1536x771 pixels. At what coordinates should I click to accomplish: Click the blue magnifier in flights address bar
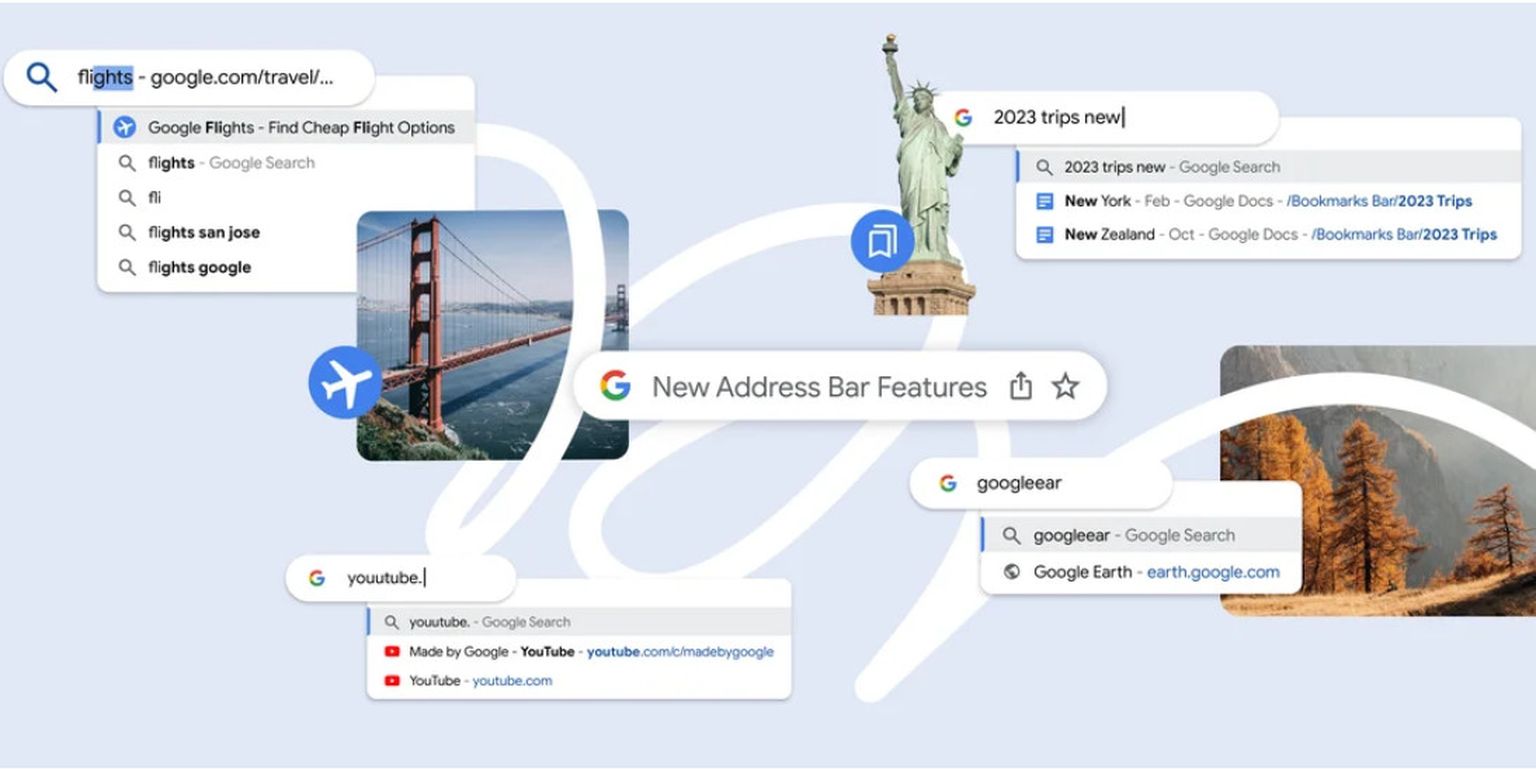[41, 77]
